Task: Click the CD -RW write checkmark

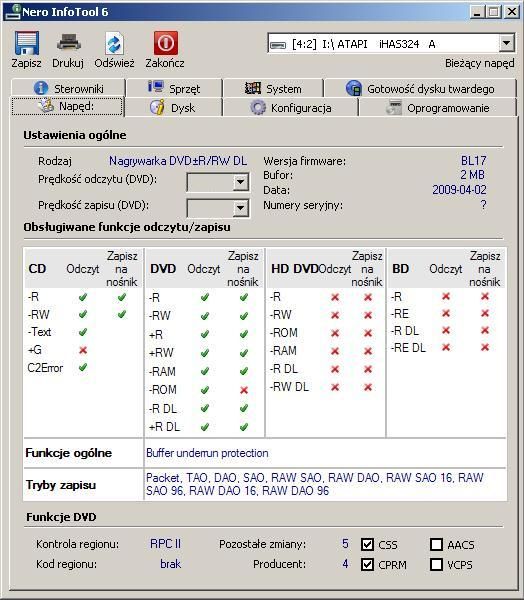Action: click(122, 315)
